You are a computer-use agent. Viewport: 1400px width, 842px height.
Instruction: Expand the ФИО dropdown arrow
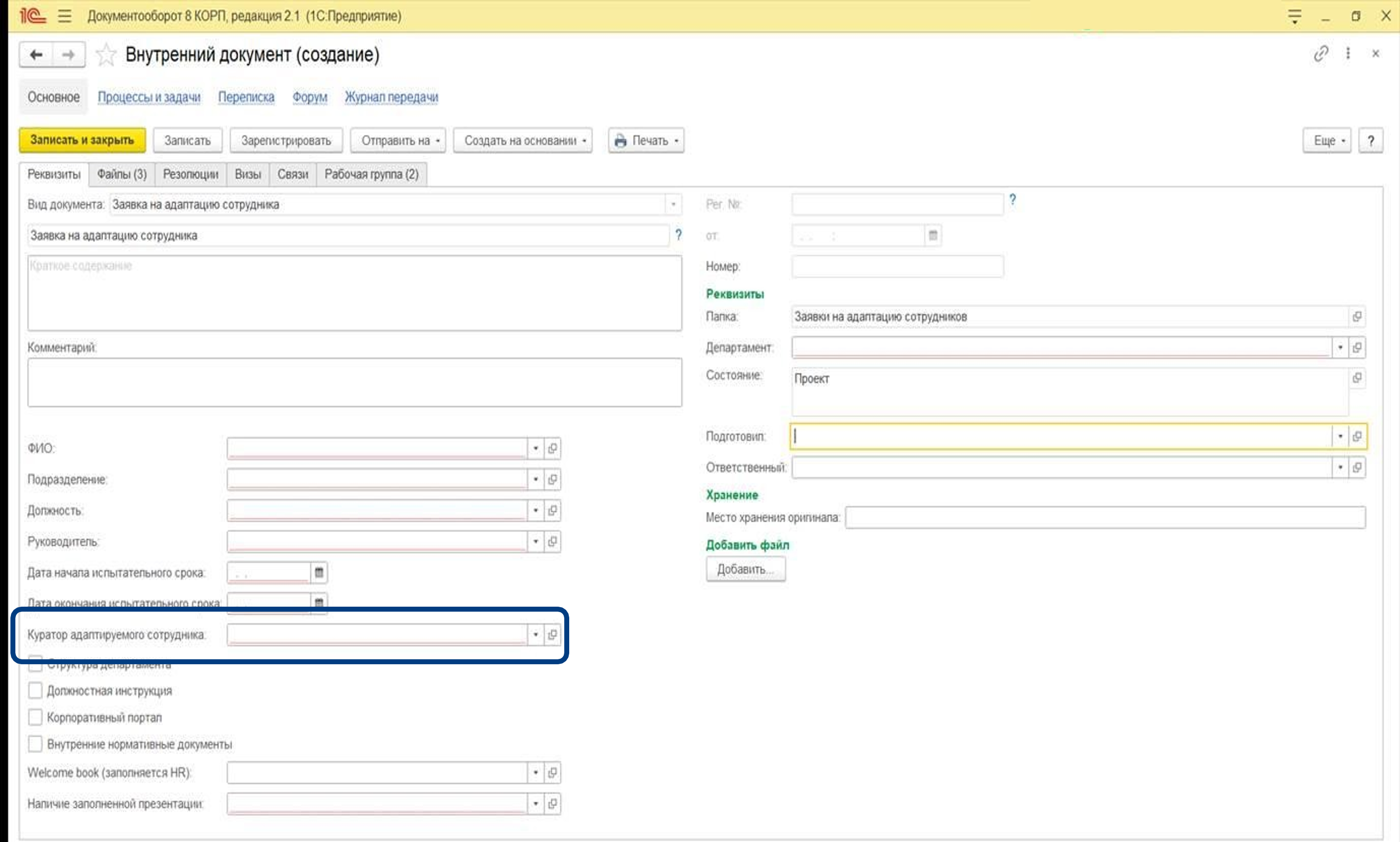coord(535,448)
